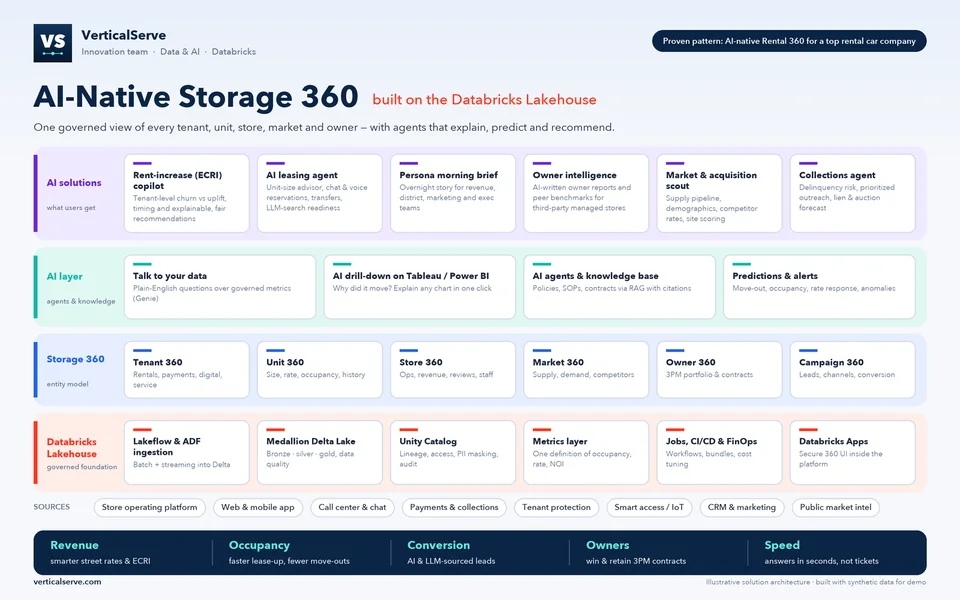Open the Owner intelligence card
The height and width of the screenshot is (600, 960).
pos(586,193)
